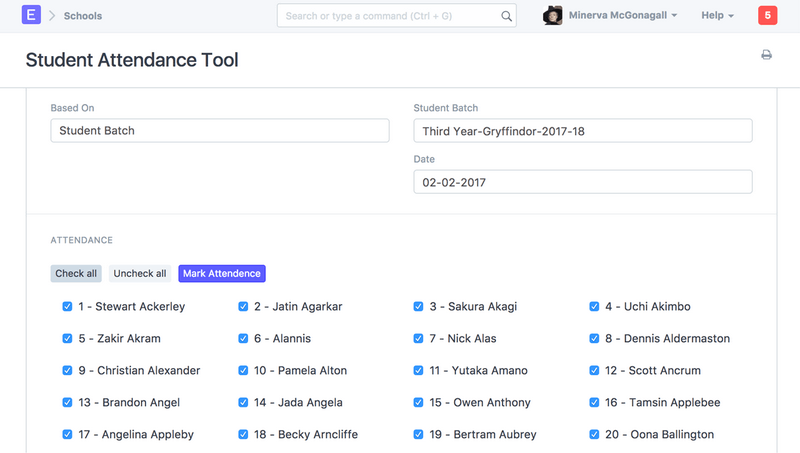Deselect 15 - Owen Anthony checkbox
This screenshot has height=453, width=800.
tap(419, 403)
